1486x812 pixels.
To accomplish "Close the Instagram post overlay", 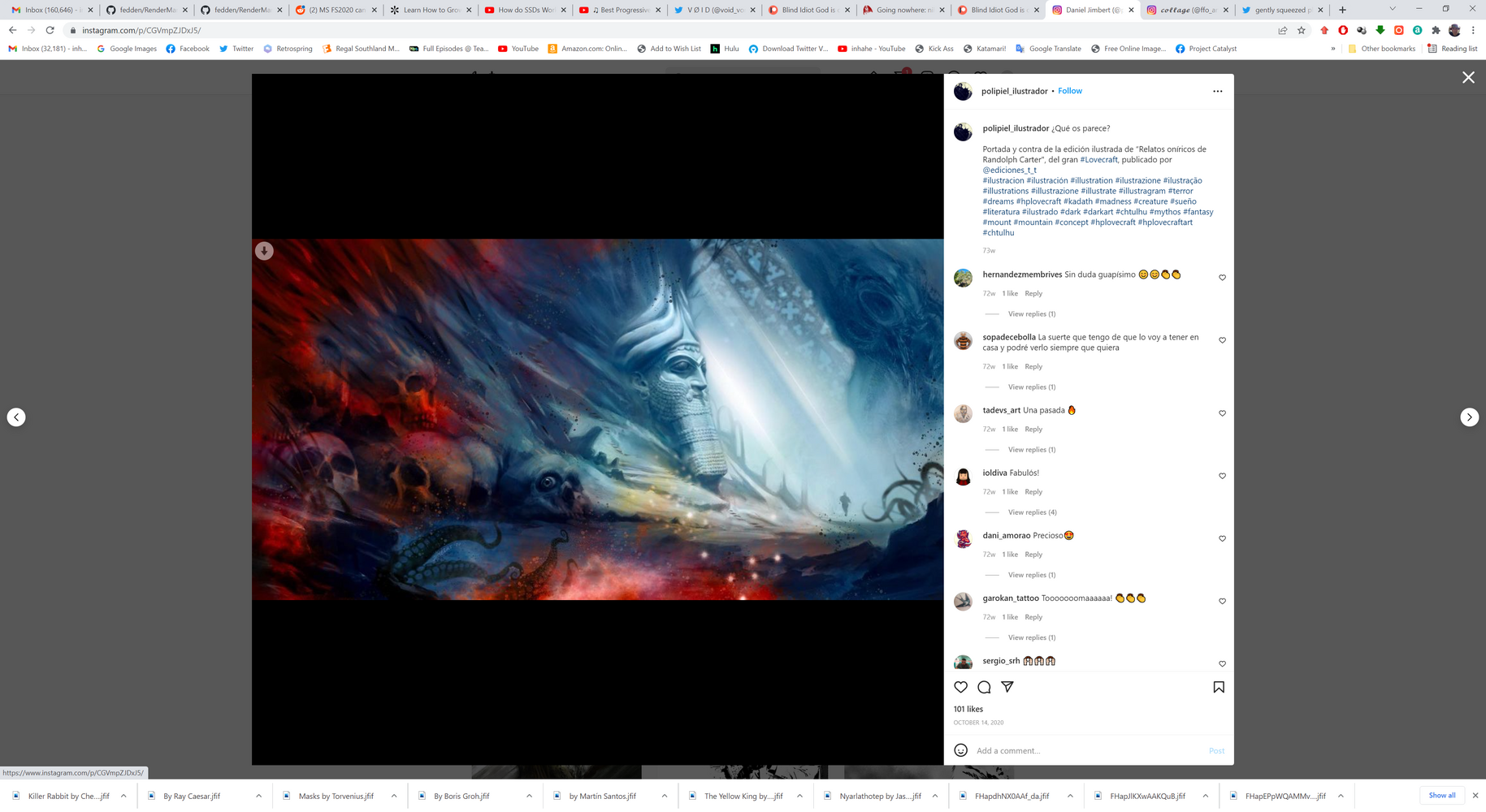I will [1468, 77].
